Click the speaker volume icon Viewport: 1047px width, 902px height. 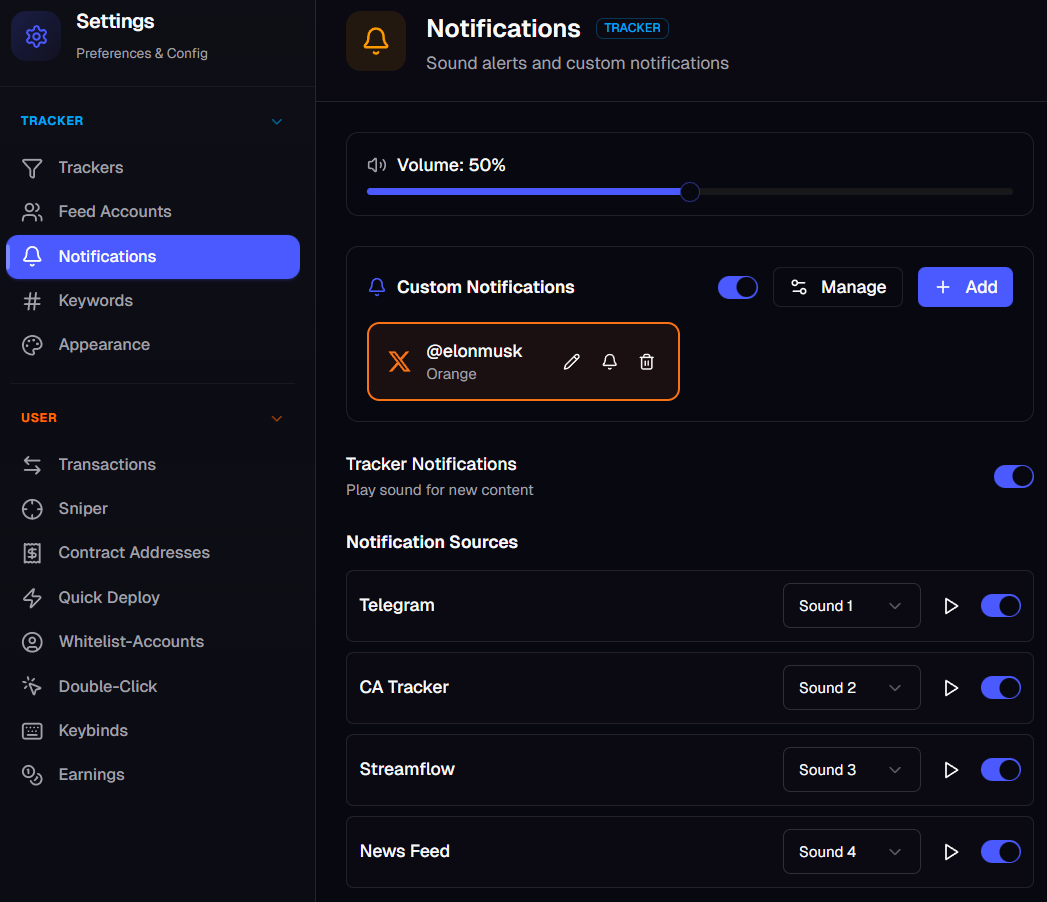(377, 165)
